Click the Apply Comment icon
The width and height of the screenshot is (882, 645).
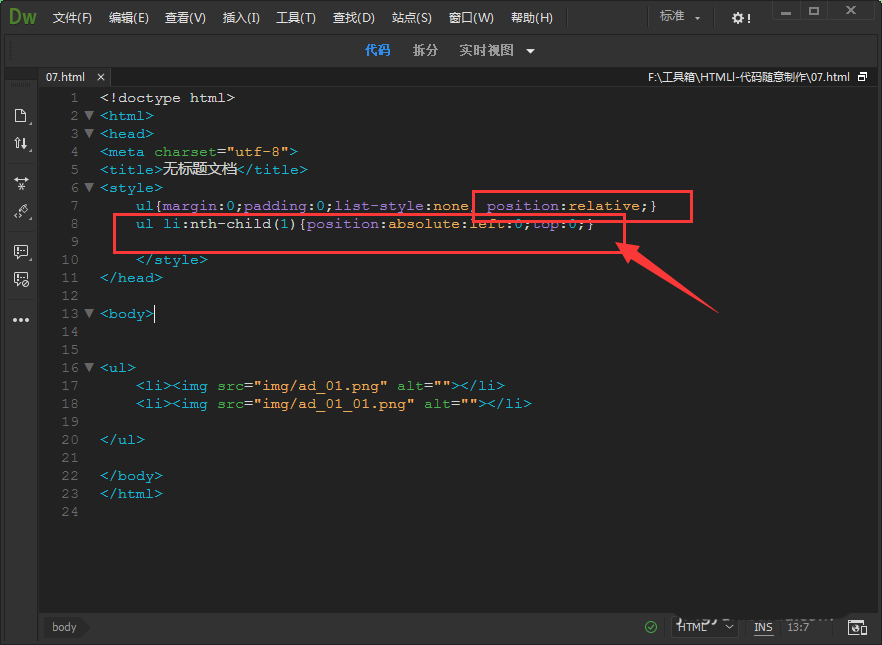click(20, 252)
